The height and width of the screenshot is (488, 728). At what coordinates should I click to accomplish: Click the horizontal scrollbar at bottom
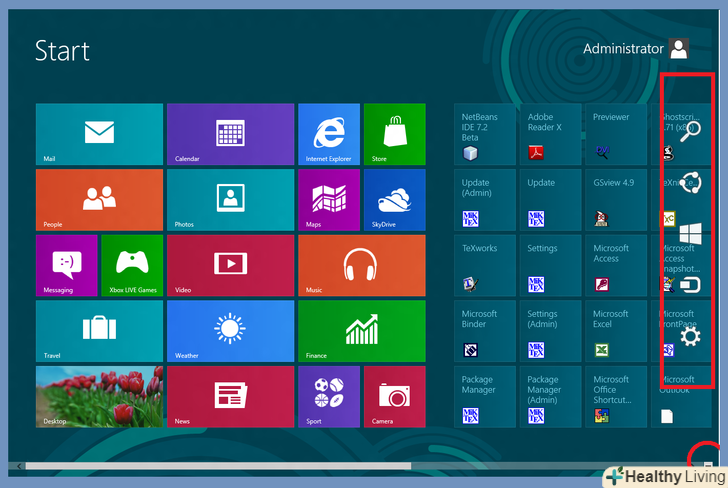217,465
